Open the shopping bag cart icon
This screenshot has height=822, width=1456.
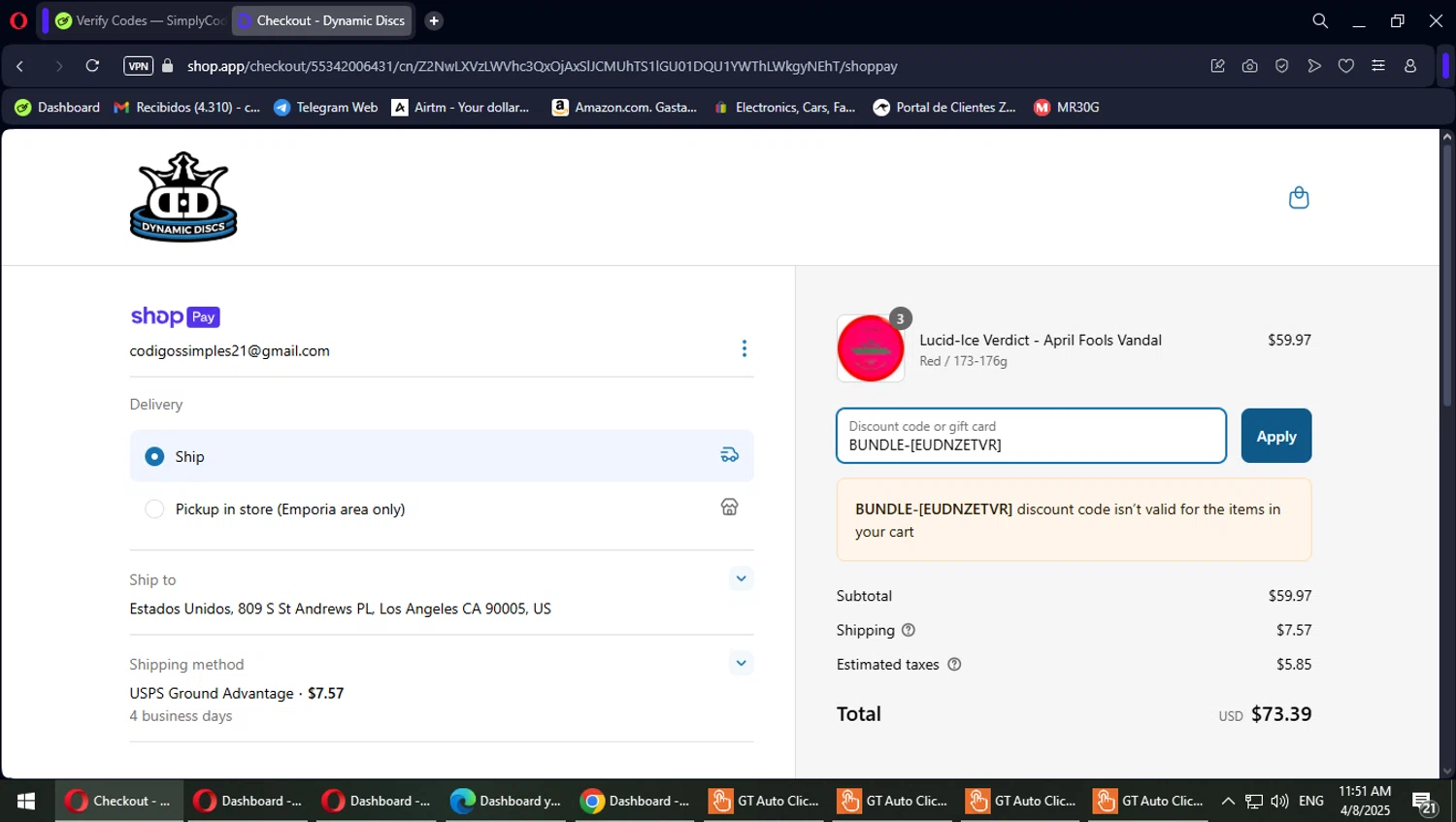click(x=1299, y=198)
